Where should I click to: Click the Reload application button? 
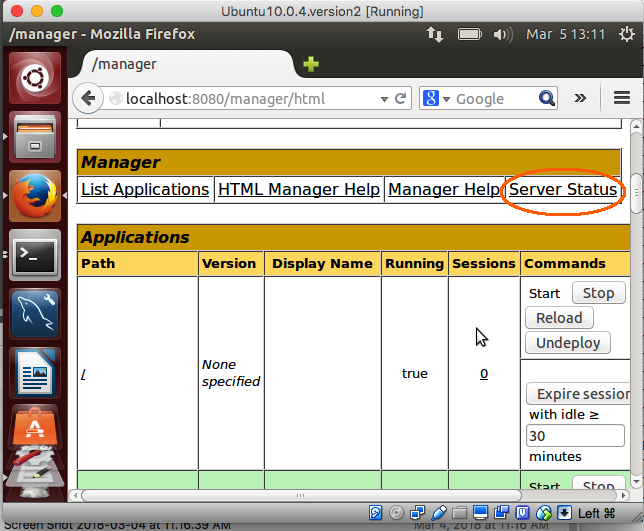[x=559, y=318]
